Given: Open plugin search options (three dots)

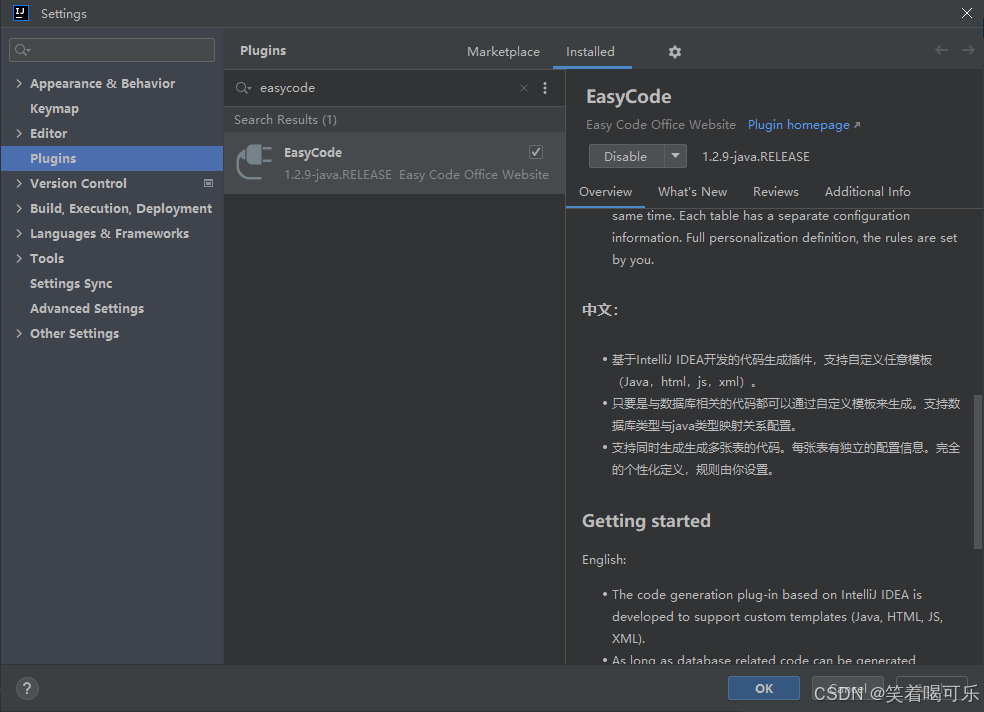Looking at the screenshot, I should (545, 88).
